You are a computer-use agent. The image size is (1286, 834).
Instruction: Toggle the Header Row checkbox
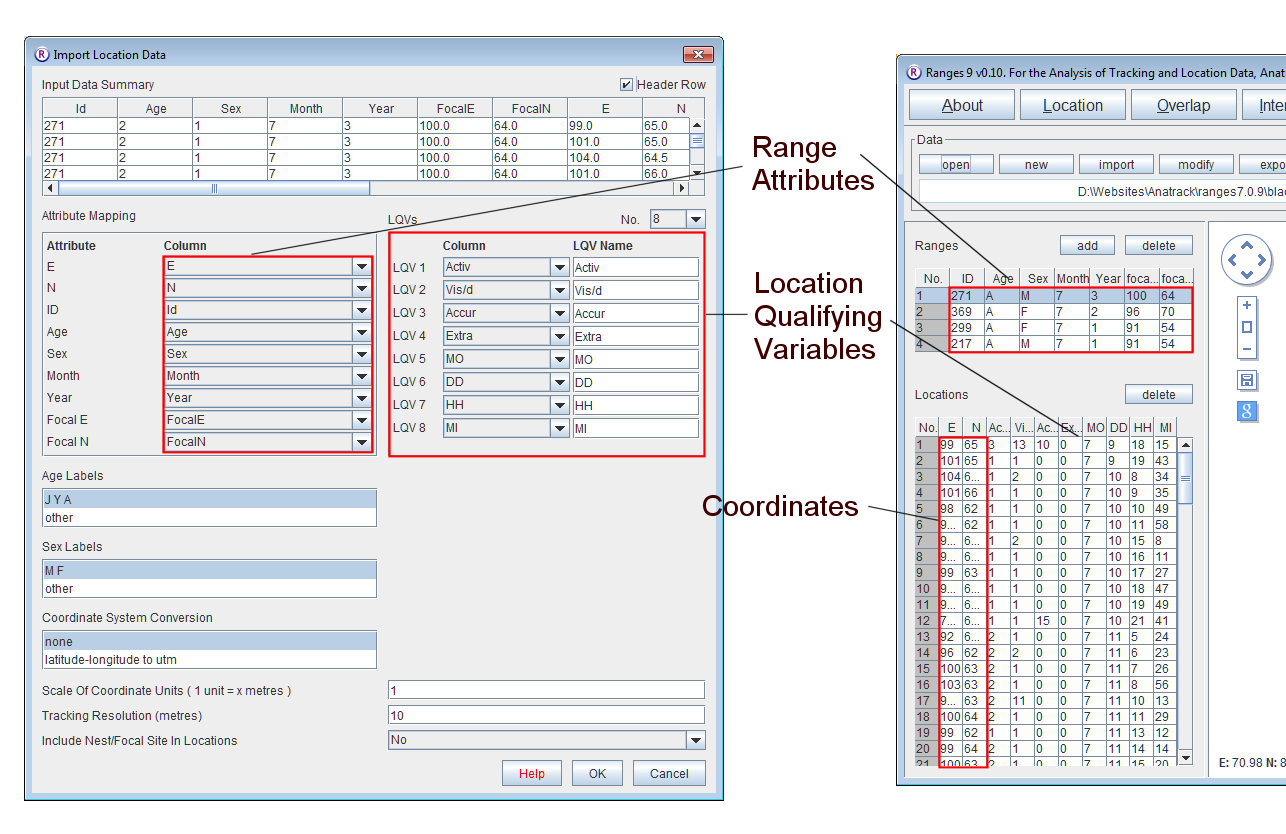tap(626, 85)
